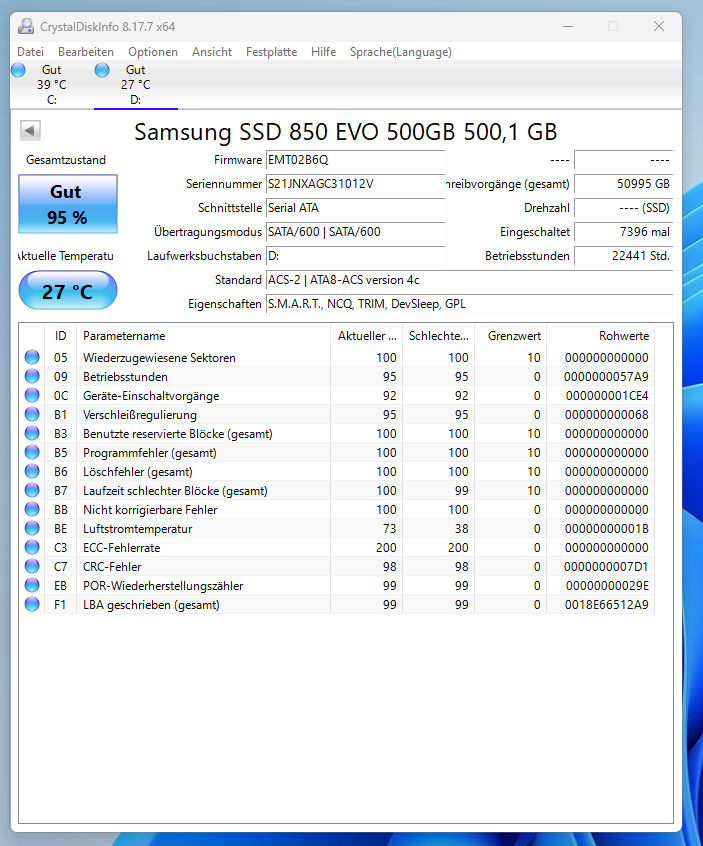Close the CrystalDiskInfo window
The width and height of the screenshot is (703, 846).
pyautogui.click(x=659, y=26)
